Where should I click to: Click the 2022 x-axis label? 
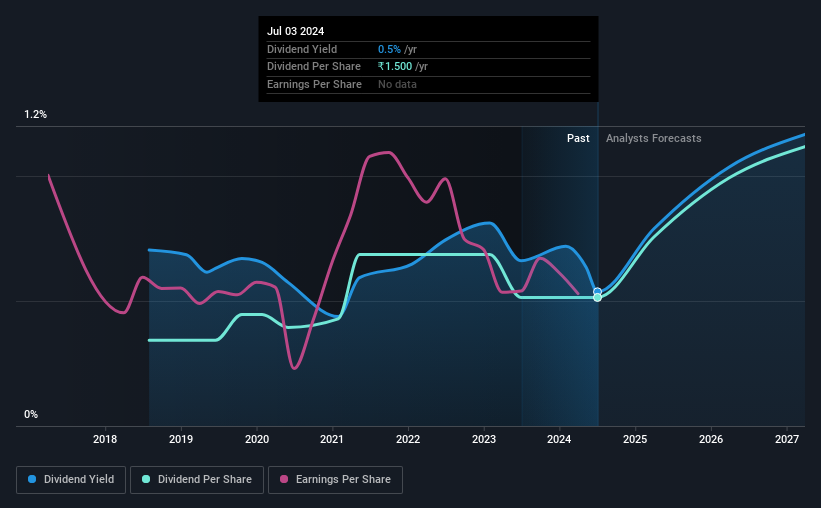408,439
